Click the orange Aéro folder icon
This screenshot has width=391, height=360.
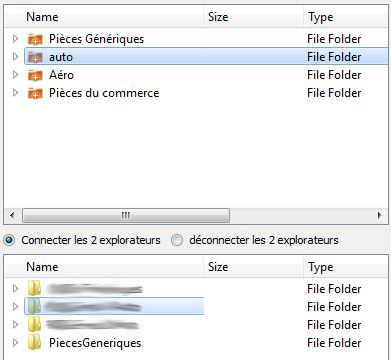click(35, 75)
